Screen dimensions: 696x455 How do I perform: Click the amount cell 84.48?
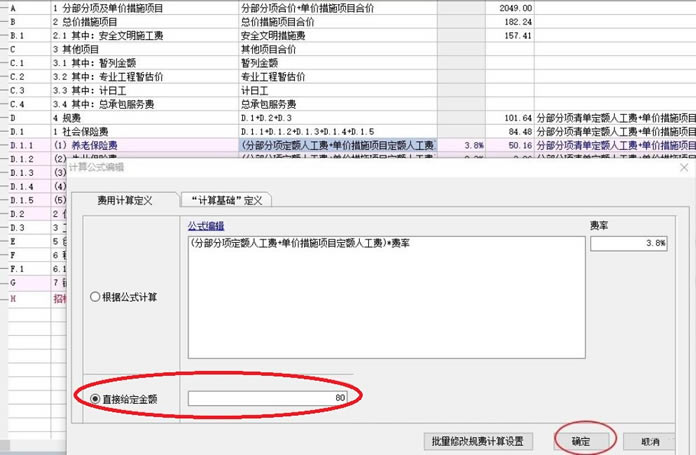[x=510, y=132]
